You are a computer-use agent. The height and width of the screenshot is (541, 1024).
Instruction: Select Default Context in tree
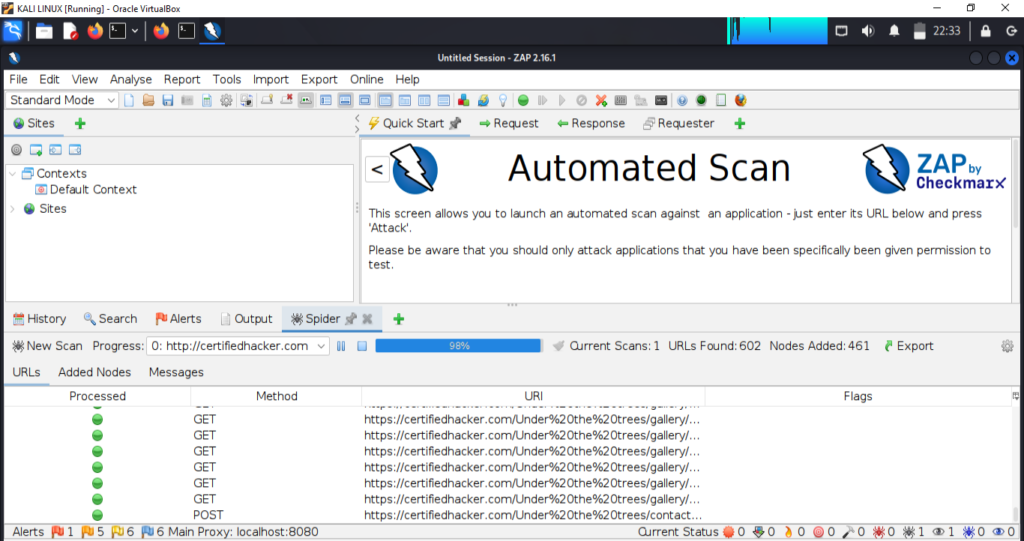[86, 190]
